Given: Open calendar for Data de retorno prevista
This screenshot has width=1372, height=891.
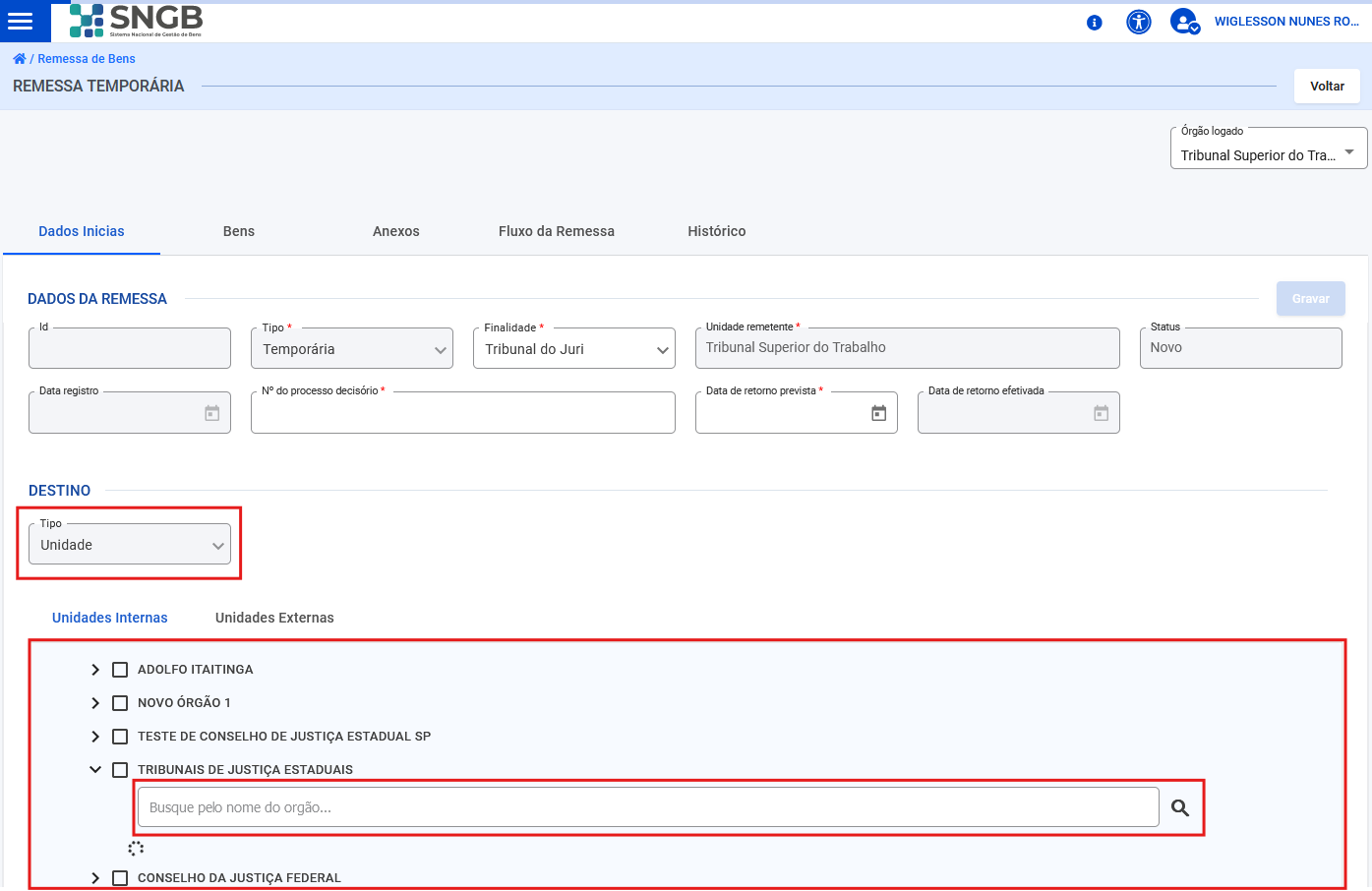Looking at the screenshot, I should tap(879, 413).
